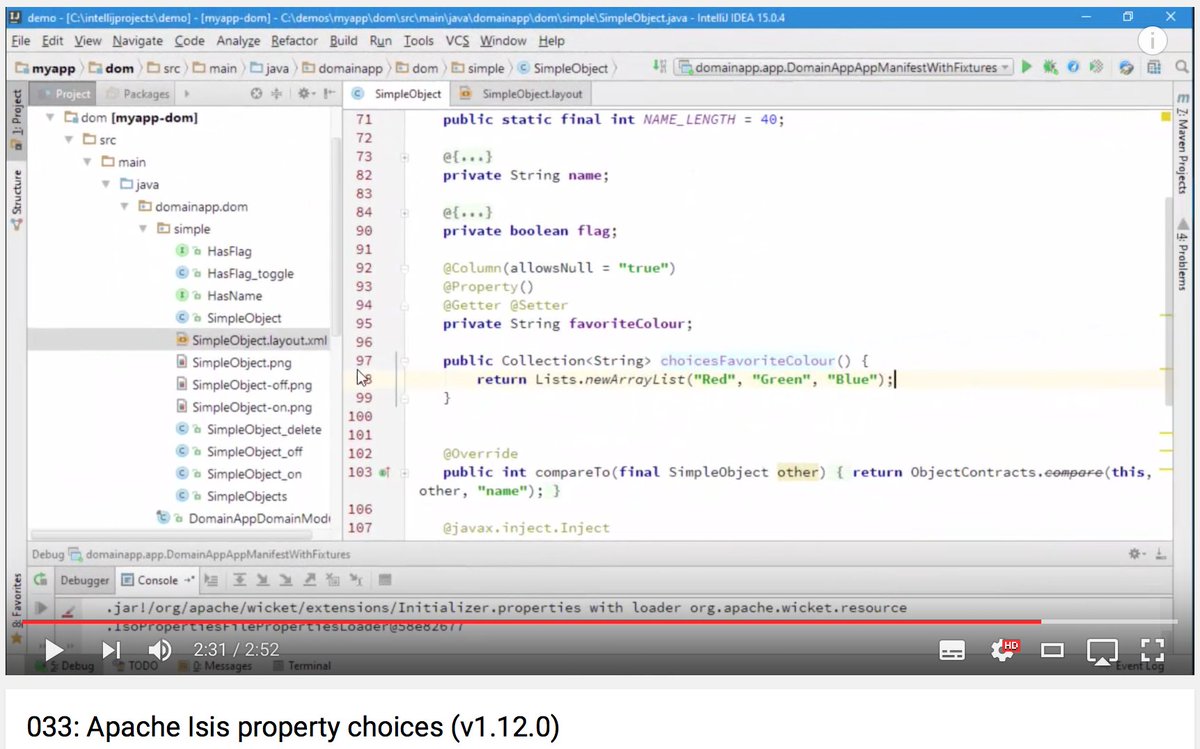Evaluate expression icon in debugger toolbar
This screenshot has height=749, width=1200.
tap(385, 580)
